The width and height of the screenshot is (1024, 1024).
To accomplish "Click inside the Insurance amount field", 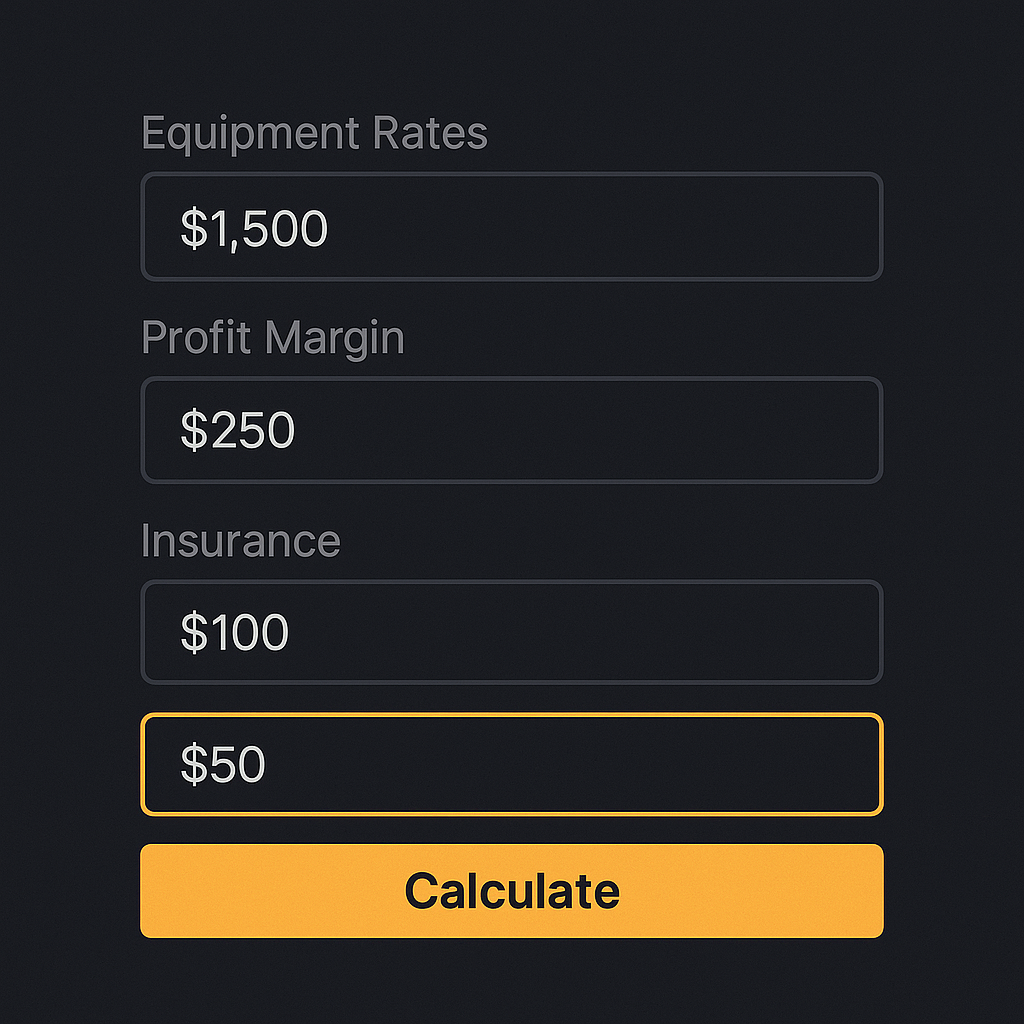I will click(512, 632).
